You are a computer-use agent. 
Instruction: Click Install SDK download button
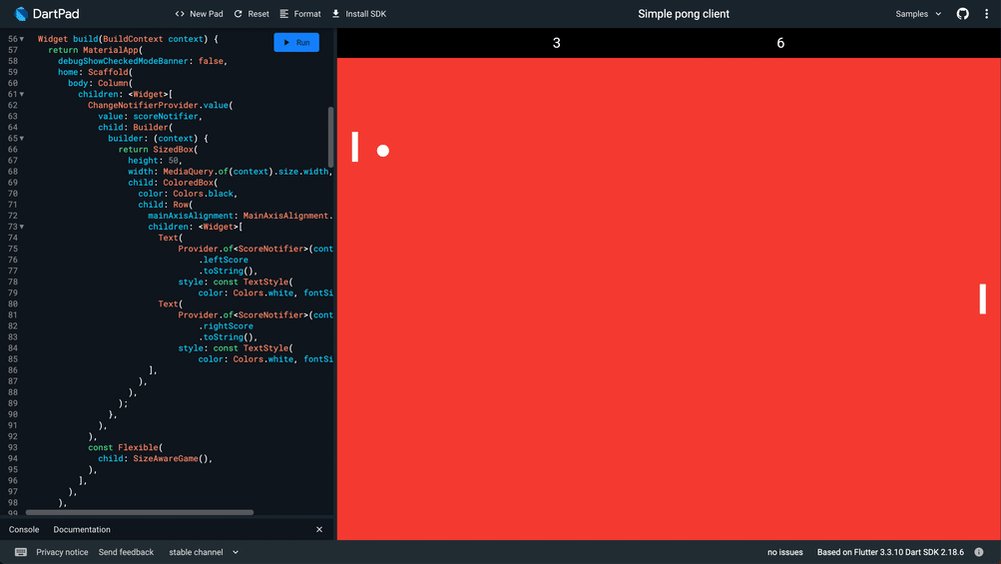359,13
